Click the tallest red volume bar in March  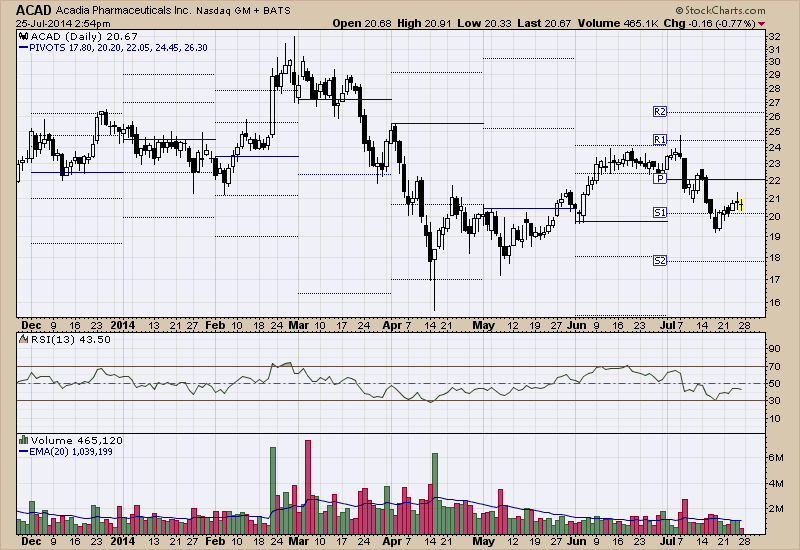pyautogui.click(x=308, y=487)
